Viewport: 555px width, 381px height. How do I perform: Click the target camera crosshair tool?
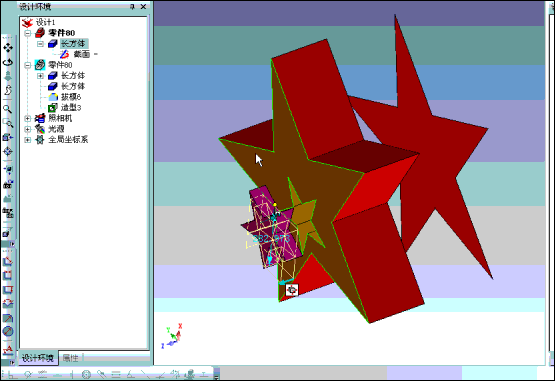(x=8, y=152)
